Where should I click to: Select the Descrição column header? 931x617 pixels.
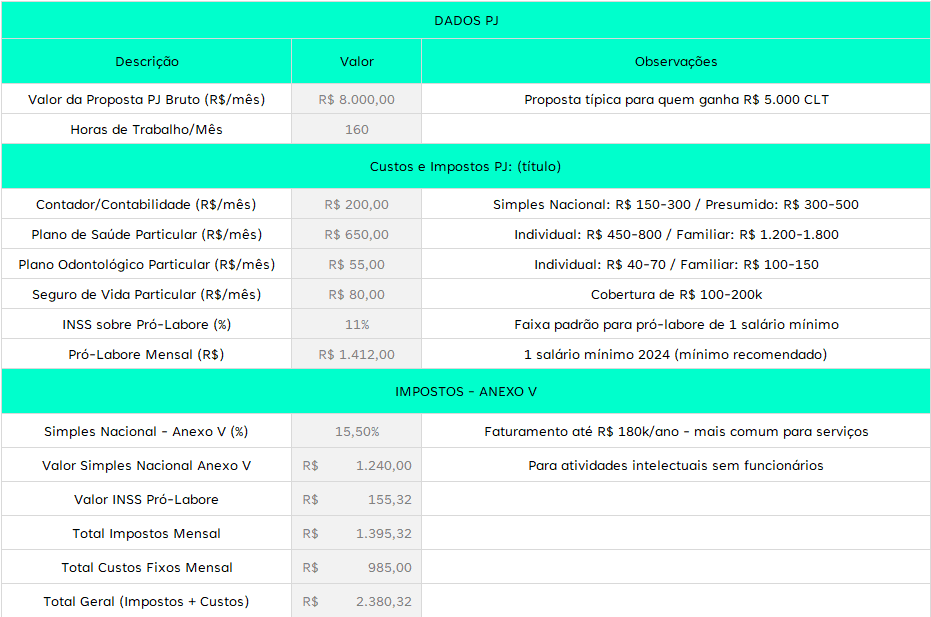(147, 61)
